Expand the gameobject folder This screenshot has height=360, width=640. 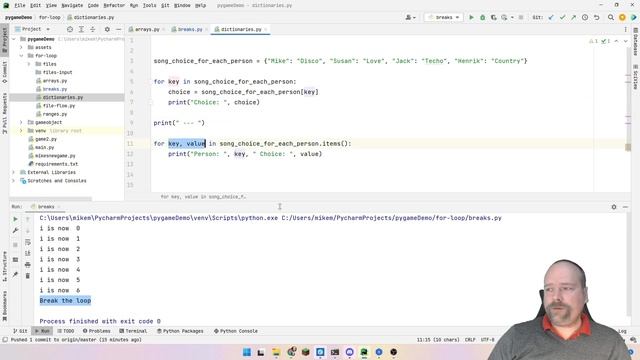point(21,122)
